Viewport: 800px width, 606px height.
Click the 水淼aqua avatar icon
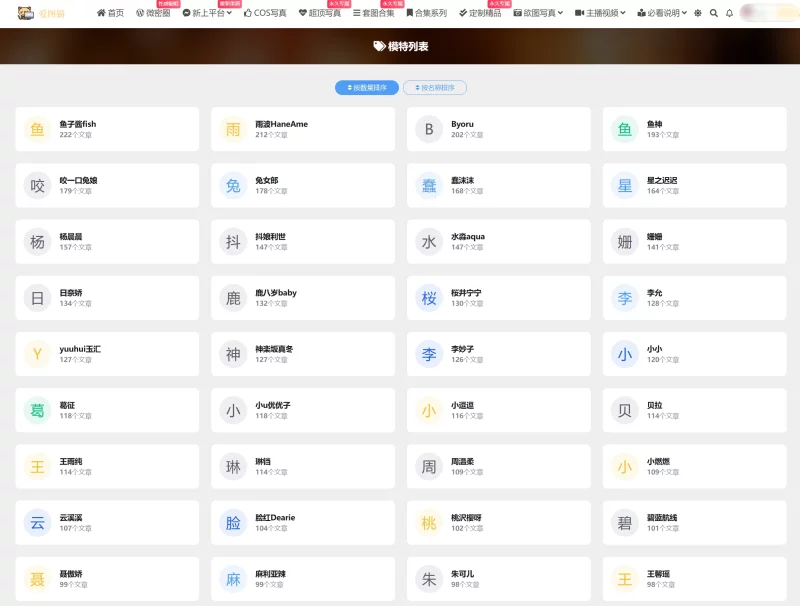[429, 242]
